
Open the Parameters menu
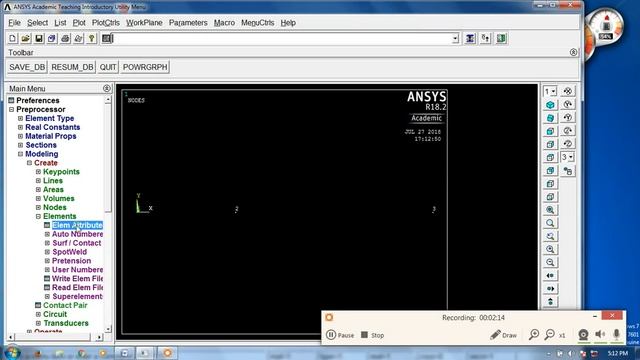click(x=188, y=23)
